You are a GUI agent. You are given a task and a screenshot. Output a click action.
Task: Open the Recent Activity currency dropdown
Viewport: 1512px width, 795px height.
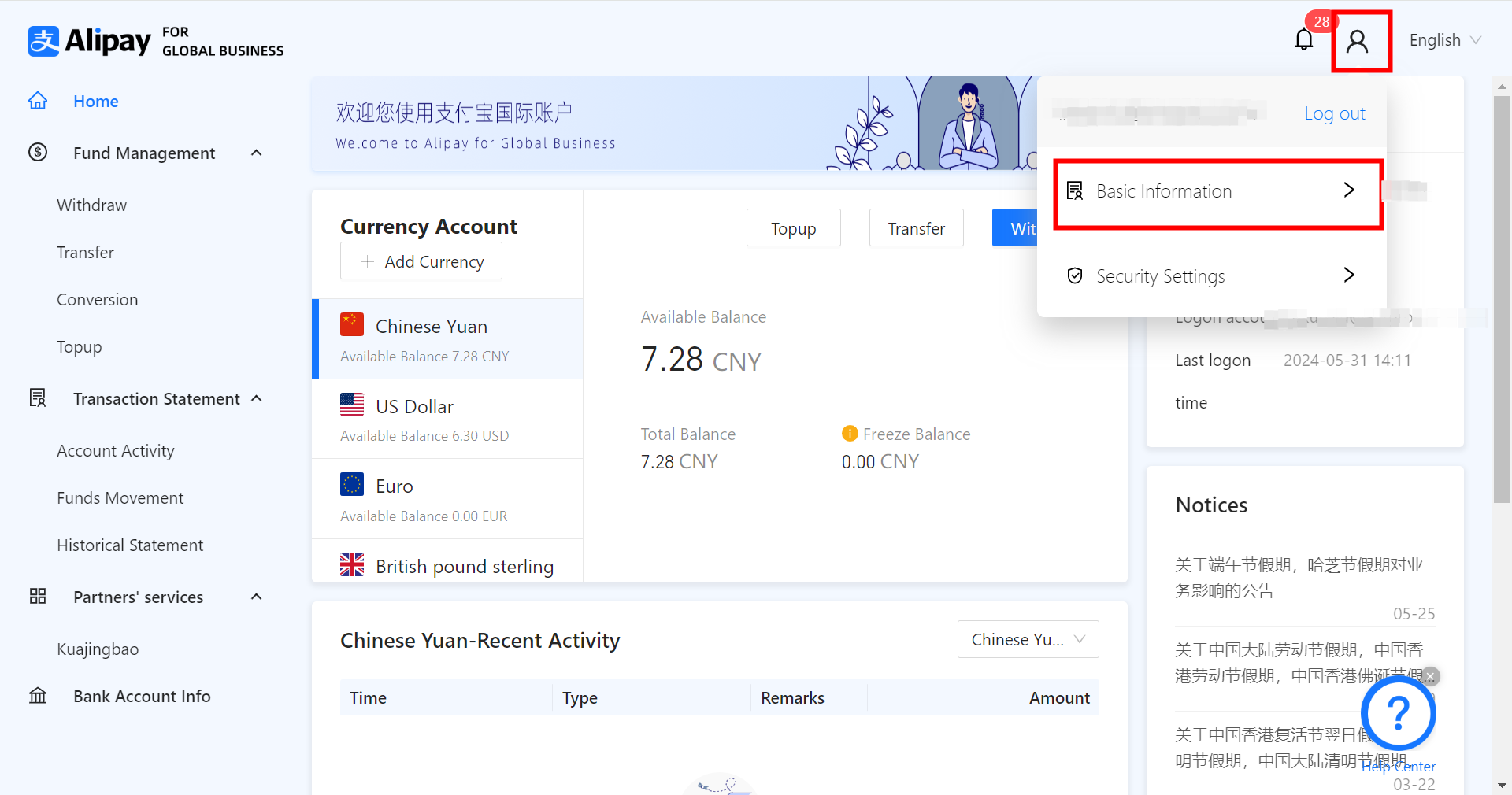coord(1028,639)
